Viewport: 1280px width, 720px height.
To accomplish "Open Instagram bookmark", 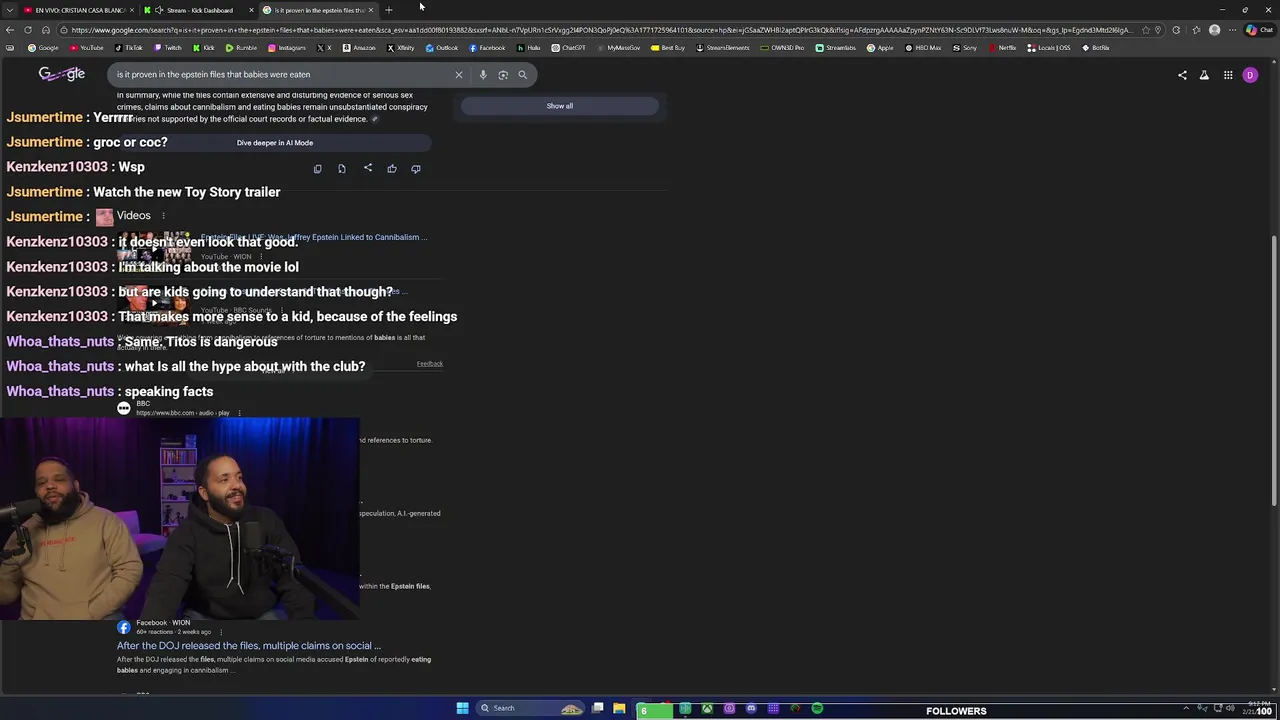I will (x=286, y=48).
